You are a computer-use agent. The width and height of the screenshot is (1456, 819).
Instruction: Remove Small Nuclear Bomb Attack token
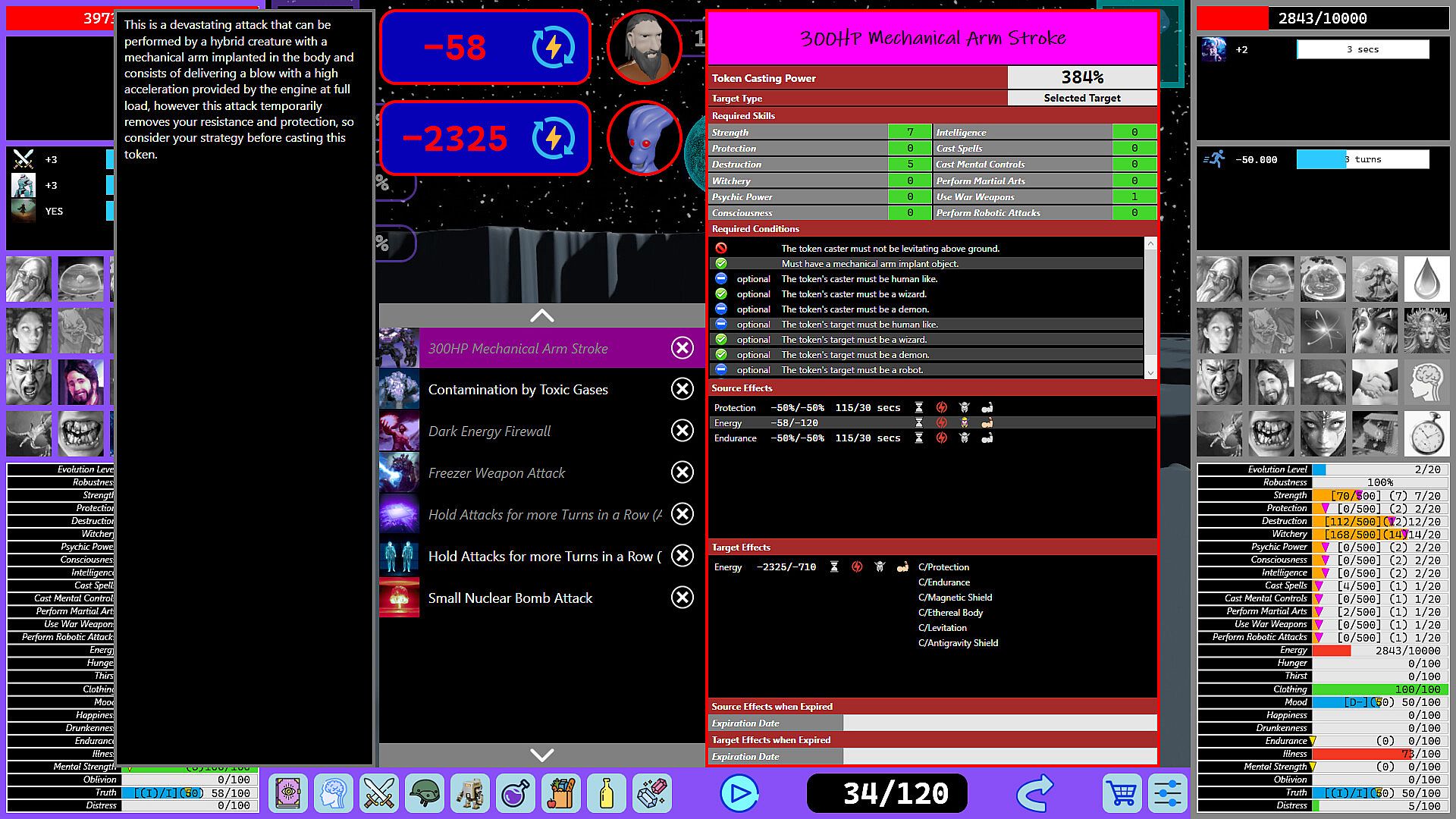(x=682, y=598)
